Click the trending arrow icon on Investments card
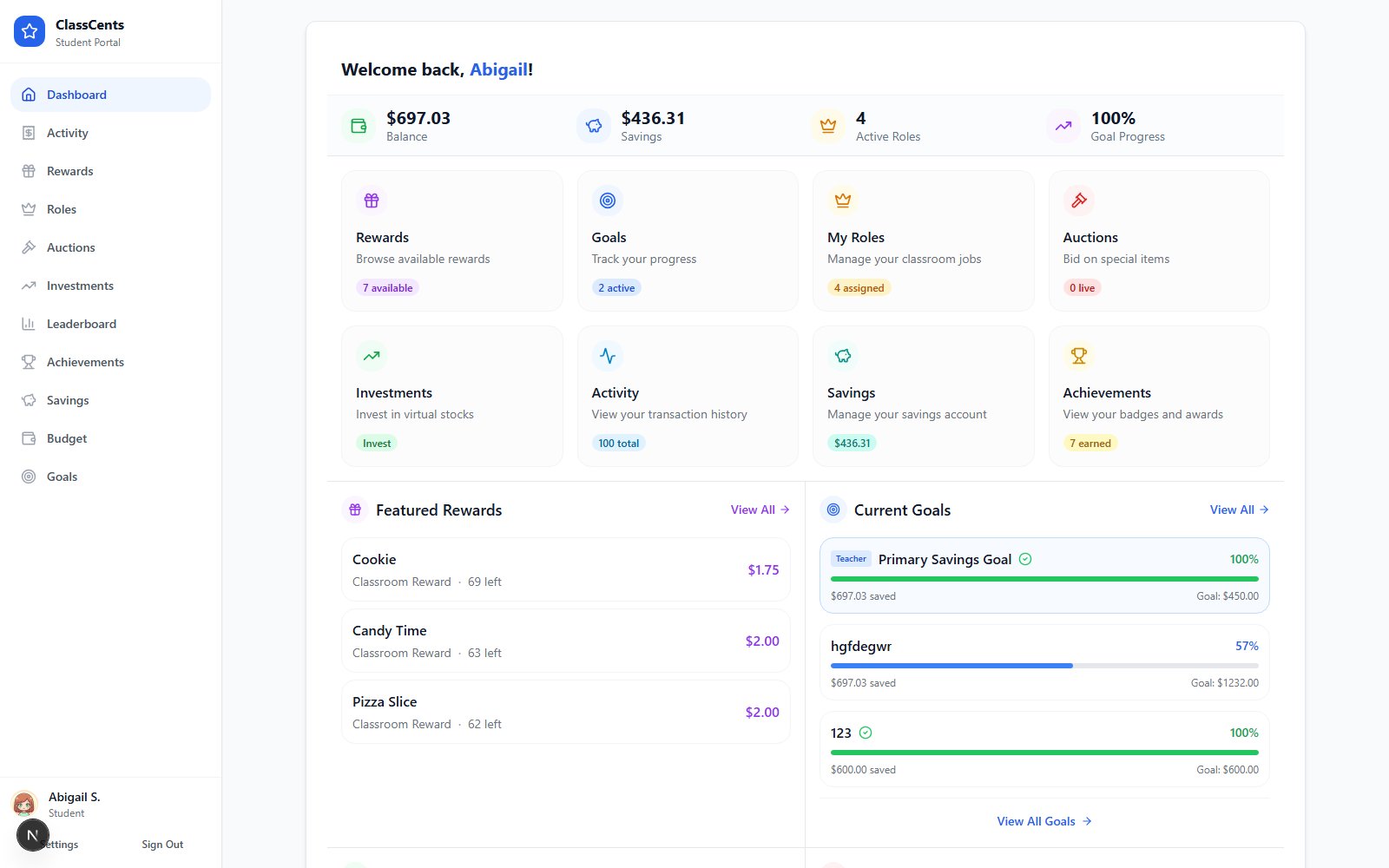 (372, 356)
